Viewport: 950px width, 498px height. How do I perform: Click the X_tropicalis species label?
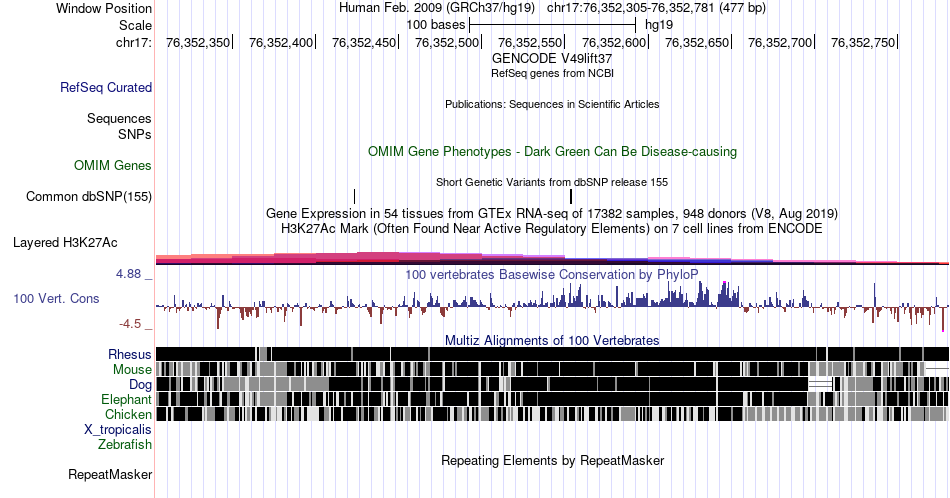pyautogui.click(x=118, y=430)
